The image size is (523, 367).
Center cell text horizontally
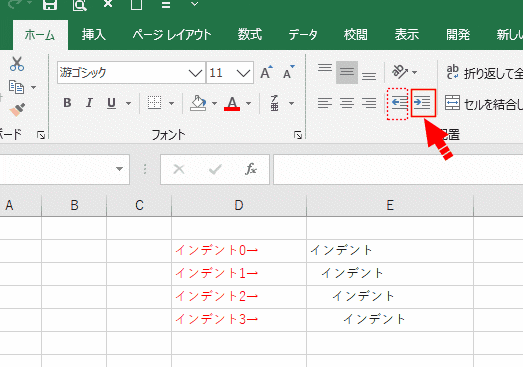point(347,103)
